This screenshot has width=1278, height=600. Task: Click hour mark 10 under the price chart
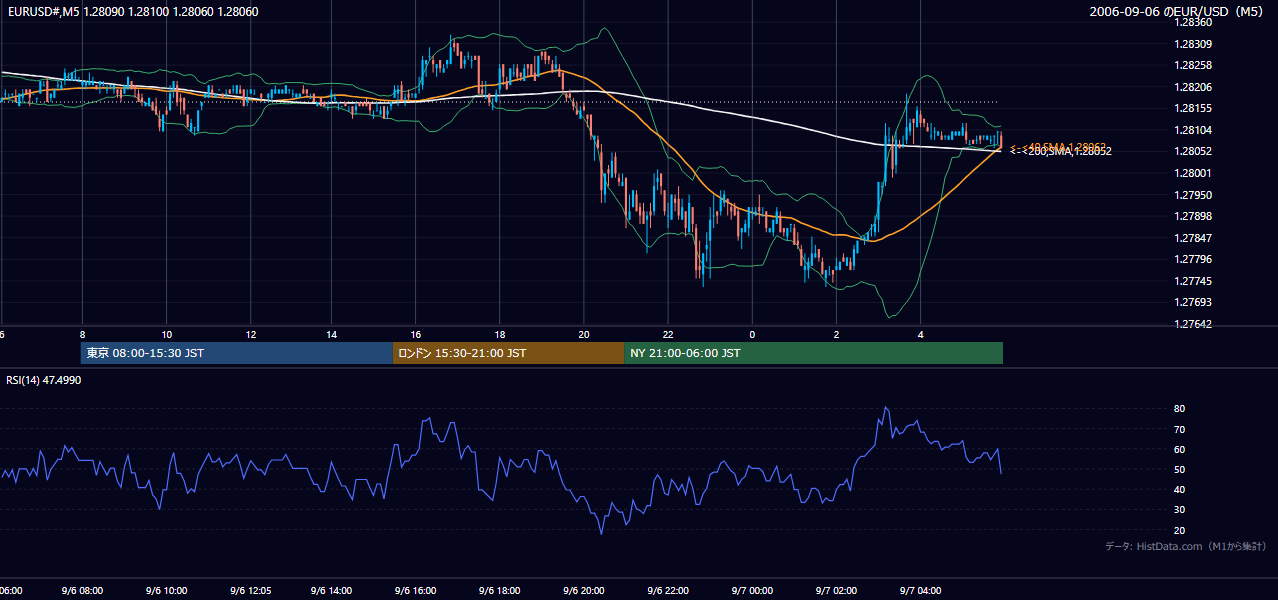[x=166, y=335]
